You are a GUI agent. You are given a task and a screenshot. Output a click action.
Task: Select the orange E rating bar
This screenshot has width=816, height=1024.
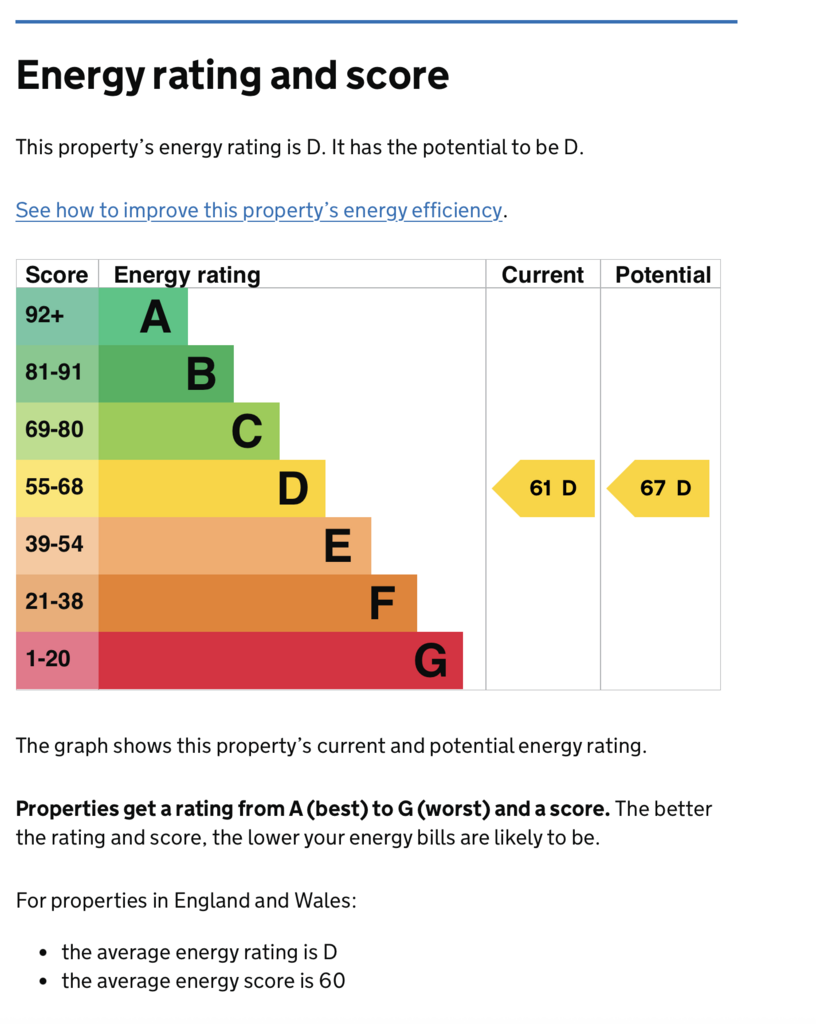point(235,545)
